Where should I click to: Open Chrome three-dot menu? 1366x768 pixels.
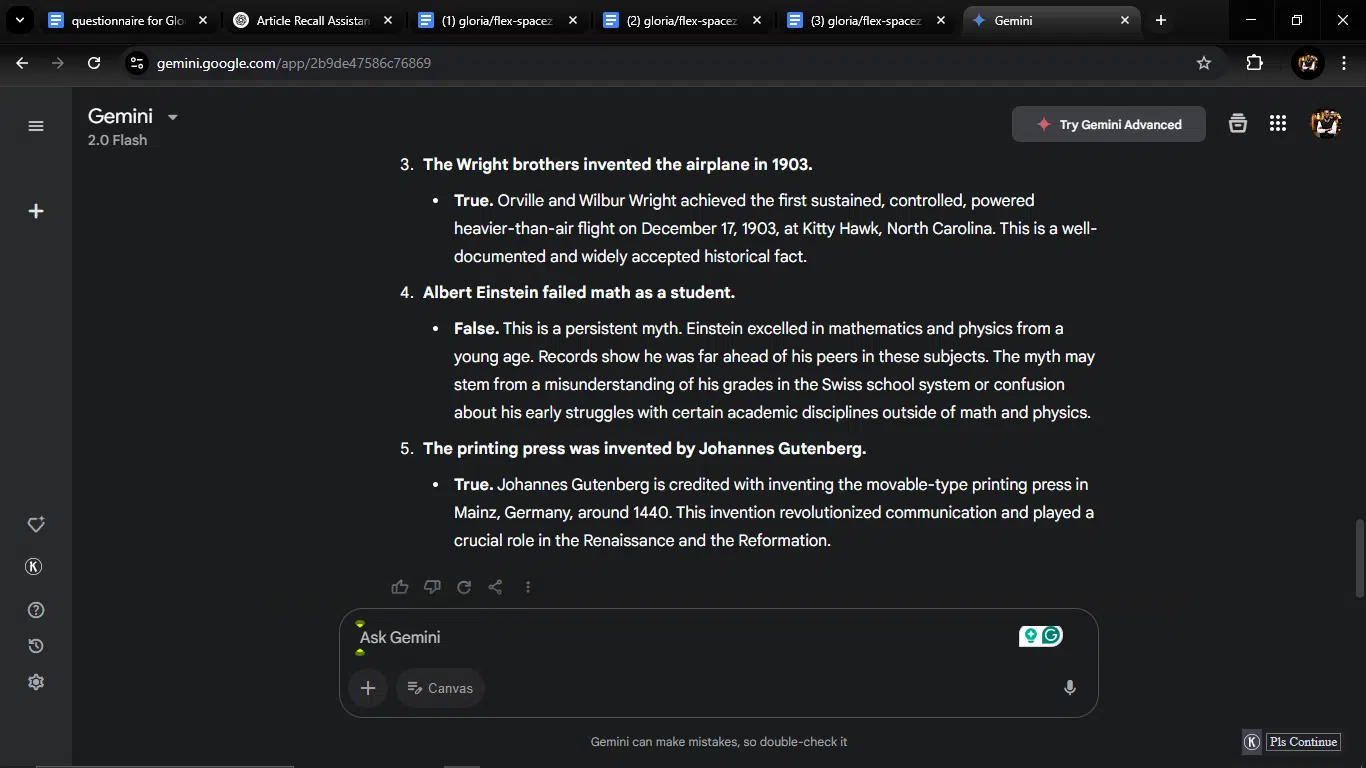tap(1344, 63)
